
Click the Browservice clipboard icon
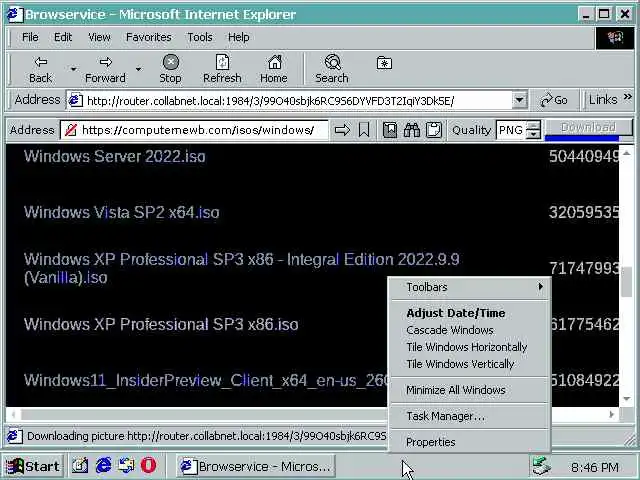(433, 130)
